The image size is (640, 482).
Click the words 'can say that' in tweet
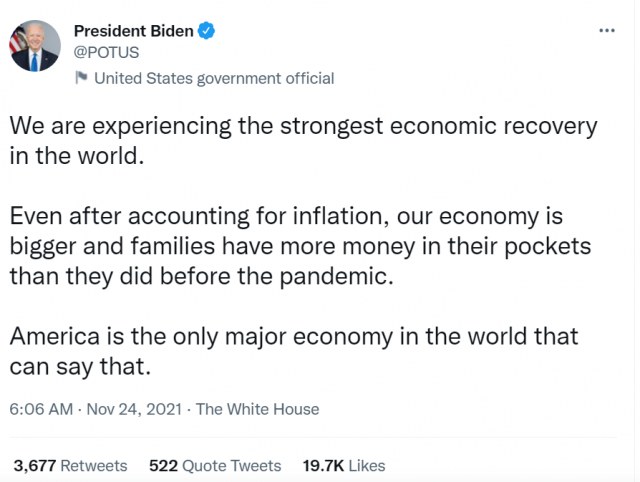click(80, 367)
